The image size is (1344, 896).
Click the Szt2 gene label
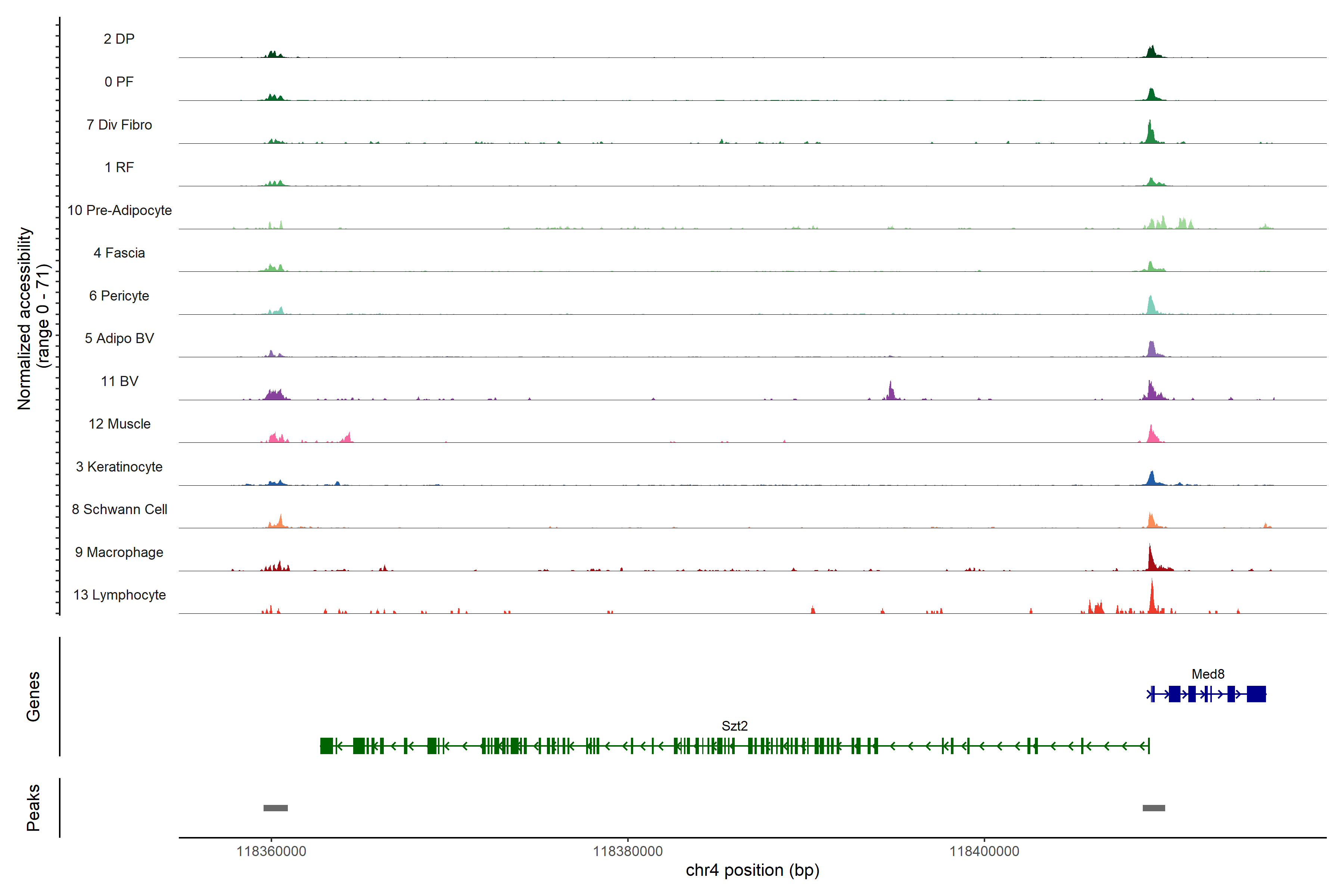734,726
